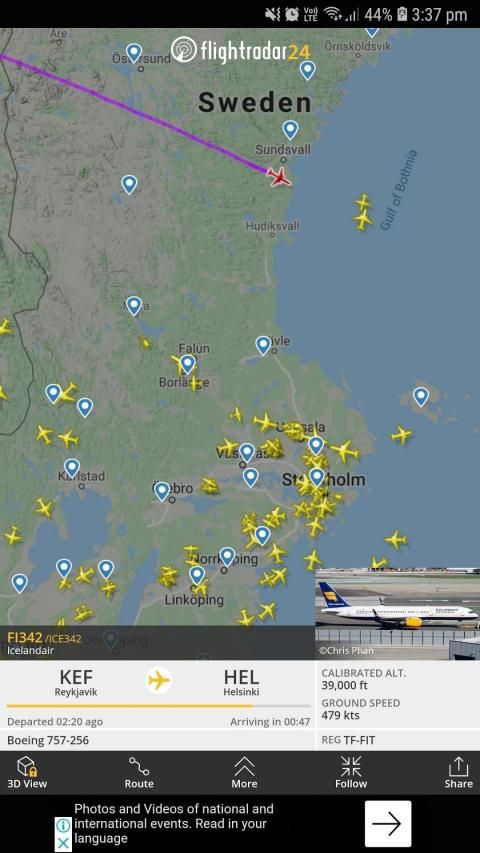This screenshot has width=480, height=853.
Task: Show the flight Route
Action: pyautogui.click(x=139, y=772)
